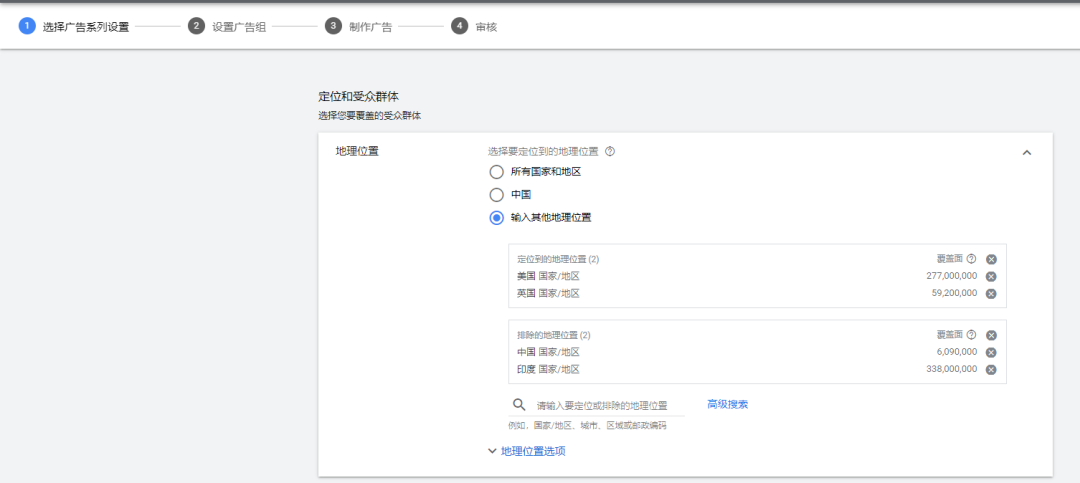Open 高级搜索 link
Screen dimensions: 1080x483
pos(727,404)
